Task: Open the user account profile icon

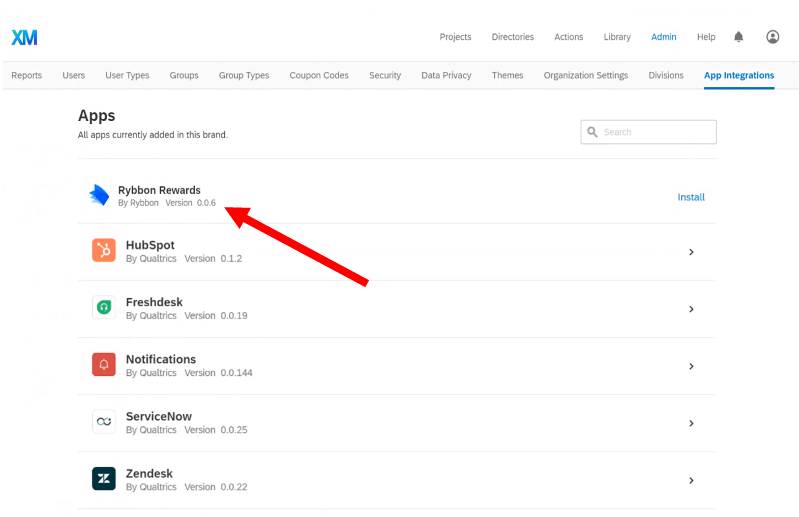Action: [773, 37]
